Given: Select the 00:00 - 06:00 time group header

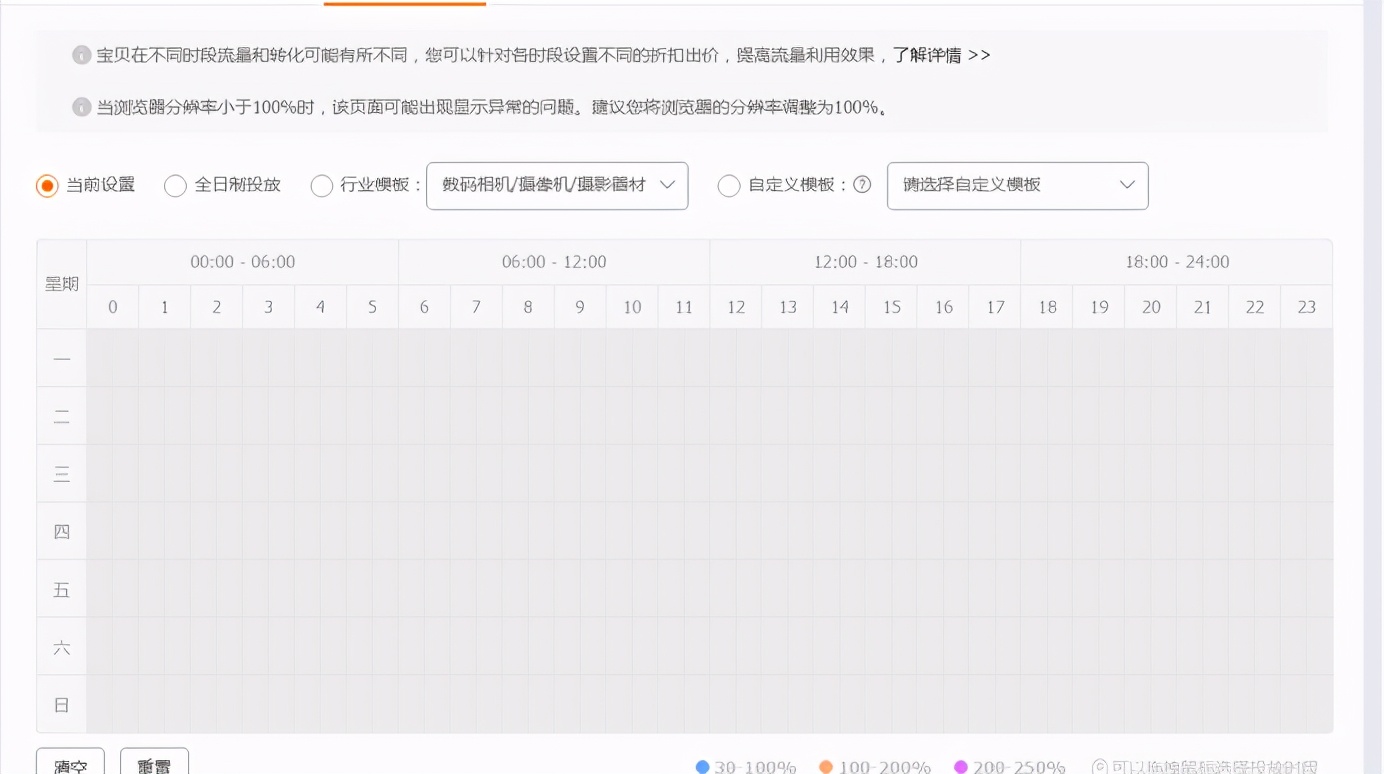Looking at the screenshot, I should [x=242, y=261].
